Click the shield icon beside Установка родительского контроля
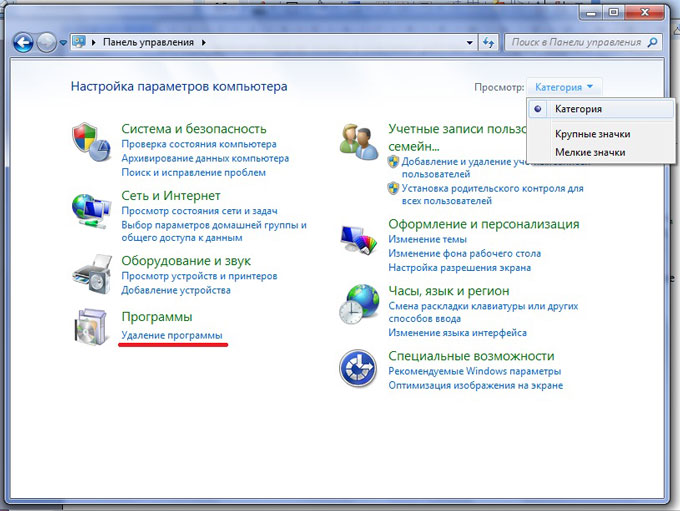Image resolution: width=680 pixels, height=511 pixels. tap(393, 188)
